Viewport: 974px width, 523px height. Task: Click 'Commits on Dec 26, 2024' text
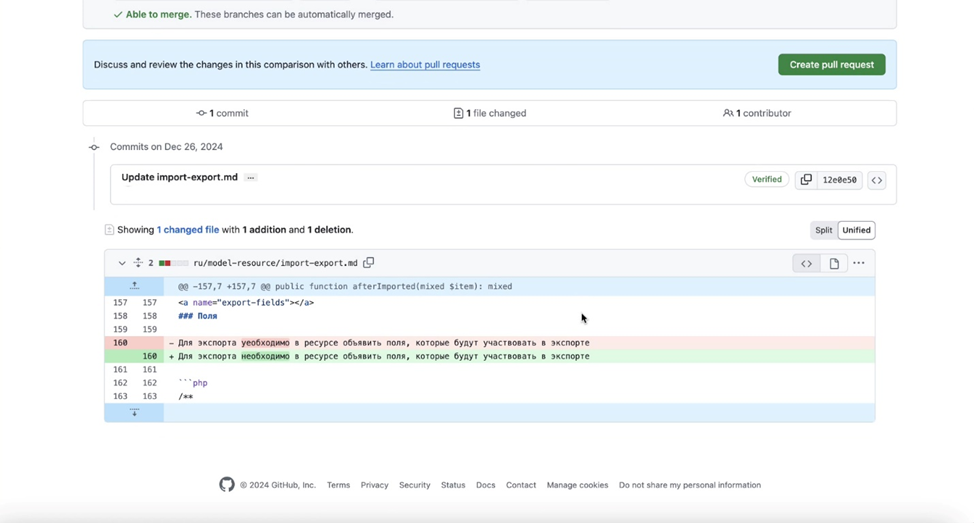click(x=166, y=147)
